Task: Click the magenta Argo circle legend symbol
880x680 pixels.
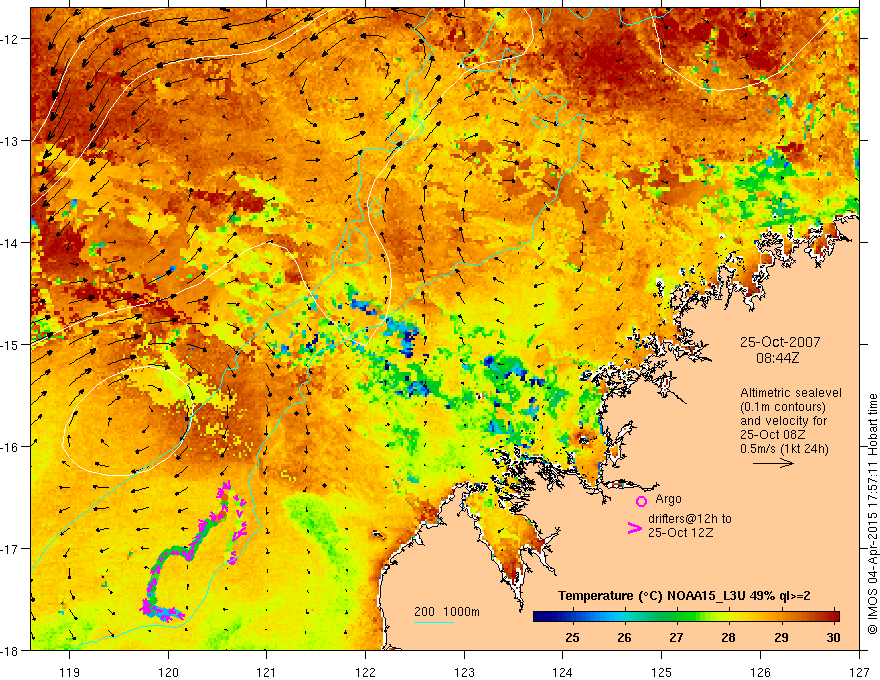Action: click(641, 501)
